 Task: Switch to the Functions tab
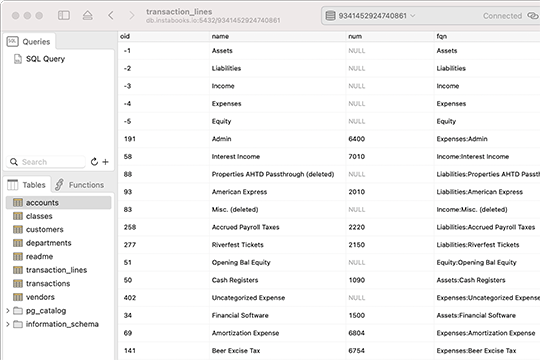[x=80, y=185]
